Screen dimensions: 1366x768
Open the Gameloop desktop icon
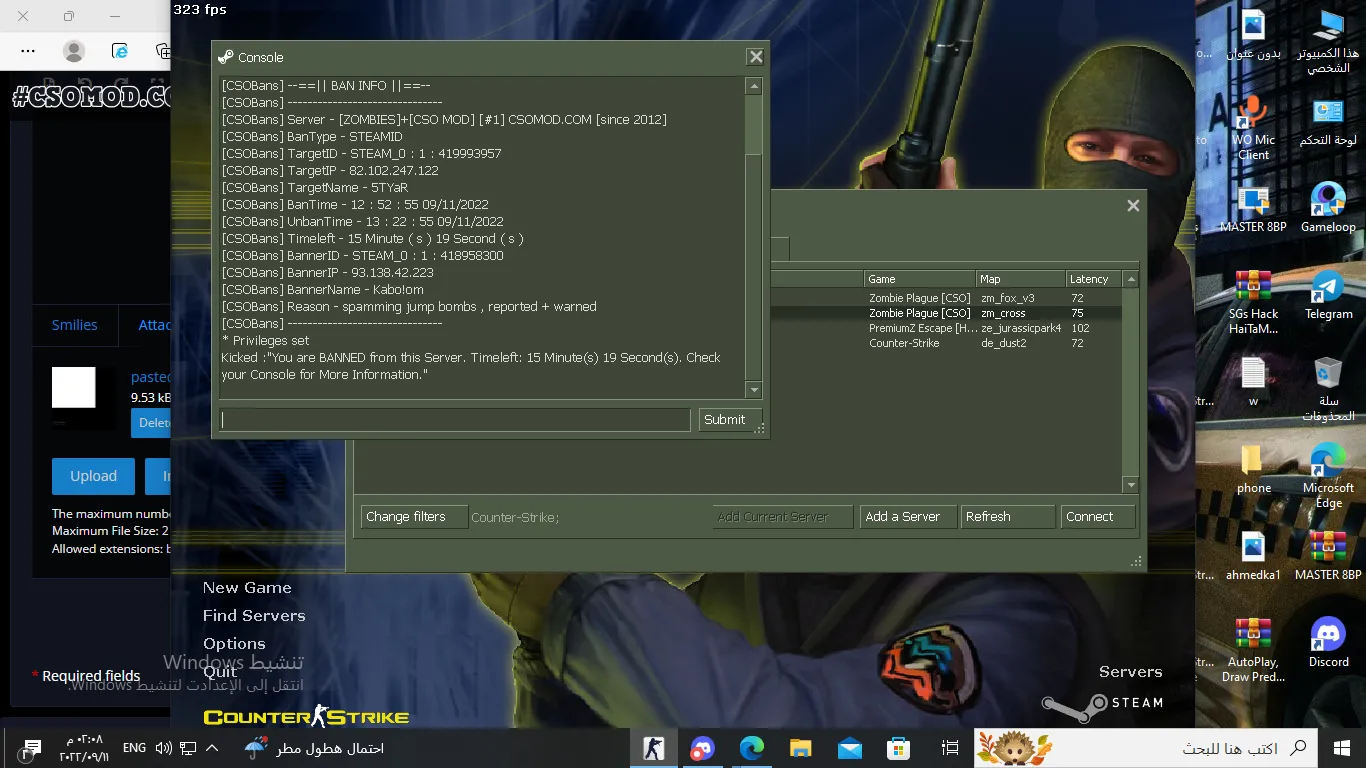tap(1328, 209)
